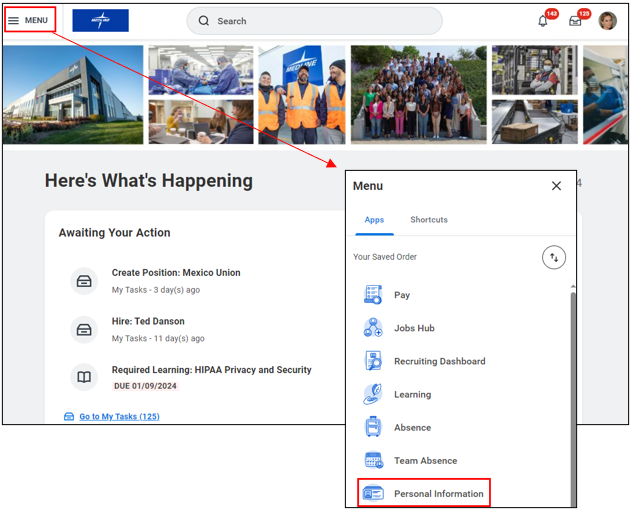Screen dimensions: 633x510
Task: Open the Absence app
Action: 412,427
